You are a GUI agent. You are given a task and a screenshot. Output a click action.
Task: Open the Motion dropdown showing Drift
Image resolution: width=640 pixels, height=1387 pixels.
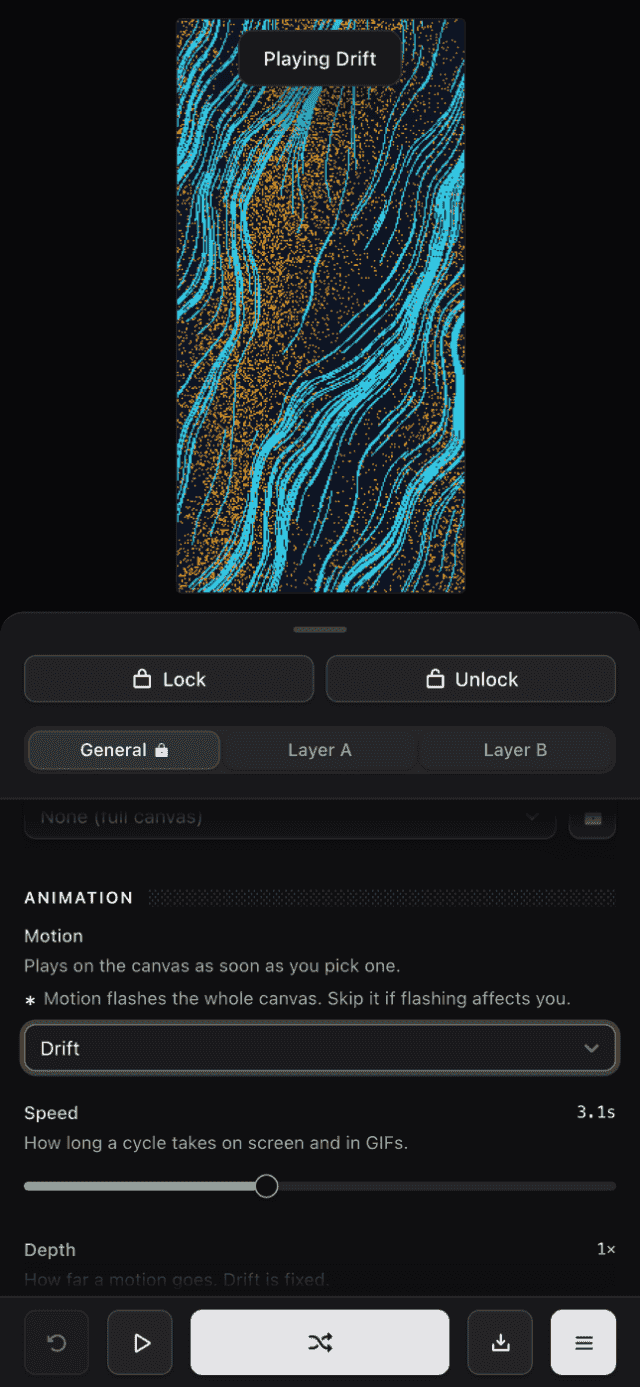[320, 1048]
